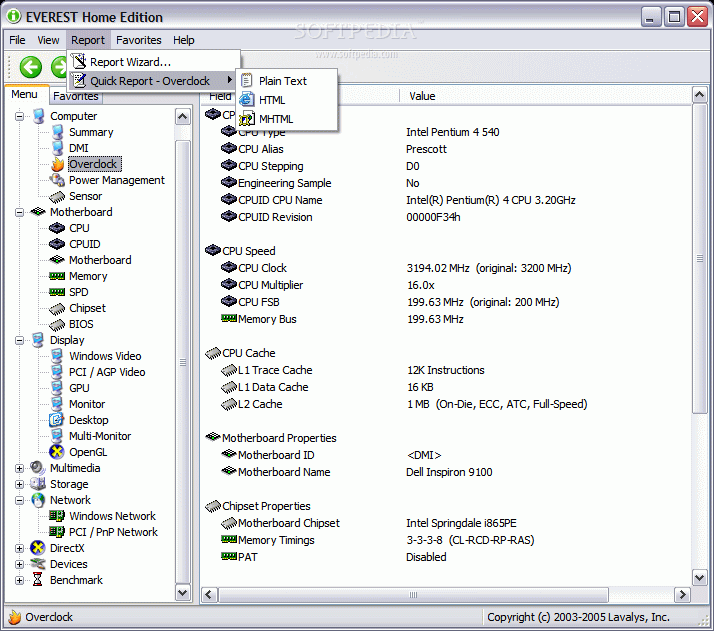Click the Benchmark hourglass icon

tap(38, 580)
